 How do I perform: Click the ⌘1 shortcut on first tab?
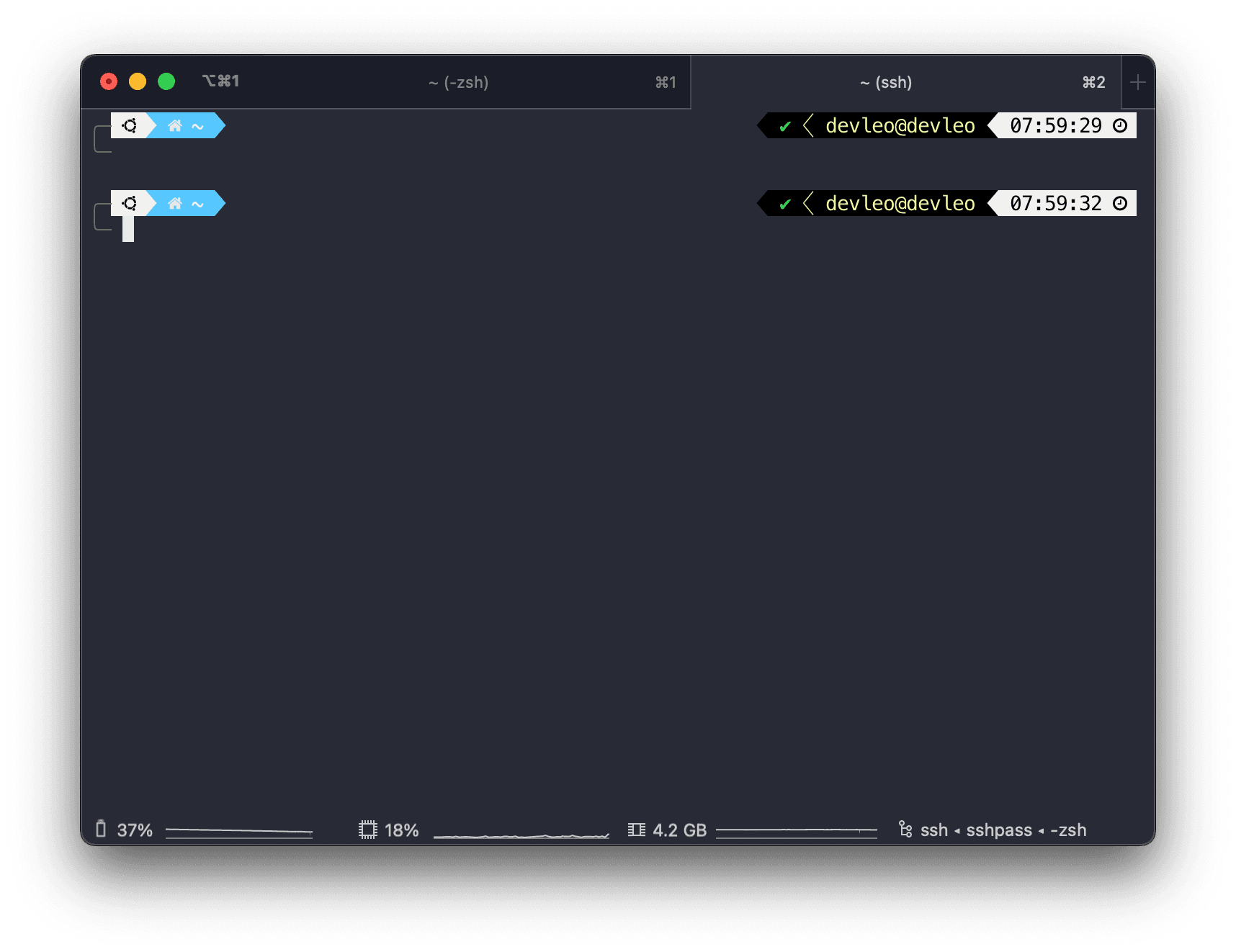pyautogui.click(x=666, y=82)
